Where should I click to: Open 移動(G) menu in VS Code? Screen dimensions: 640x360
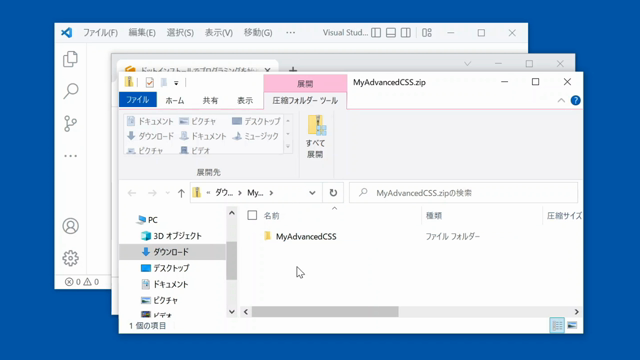(x=258, y=33)
